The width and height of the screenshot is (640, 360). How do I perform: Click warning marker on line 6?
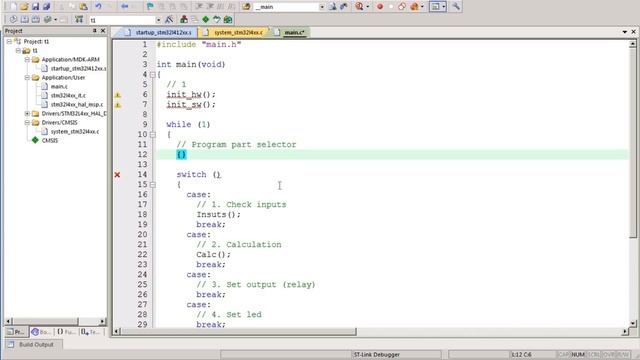click(118, 95)
